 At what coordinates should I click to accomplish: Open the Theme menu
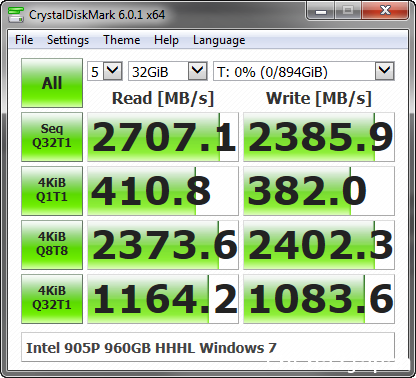click(x=122, y=40)
